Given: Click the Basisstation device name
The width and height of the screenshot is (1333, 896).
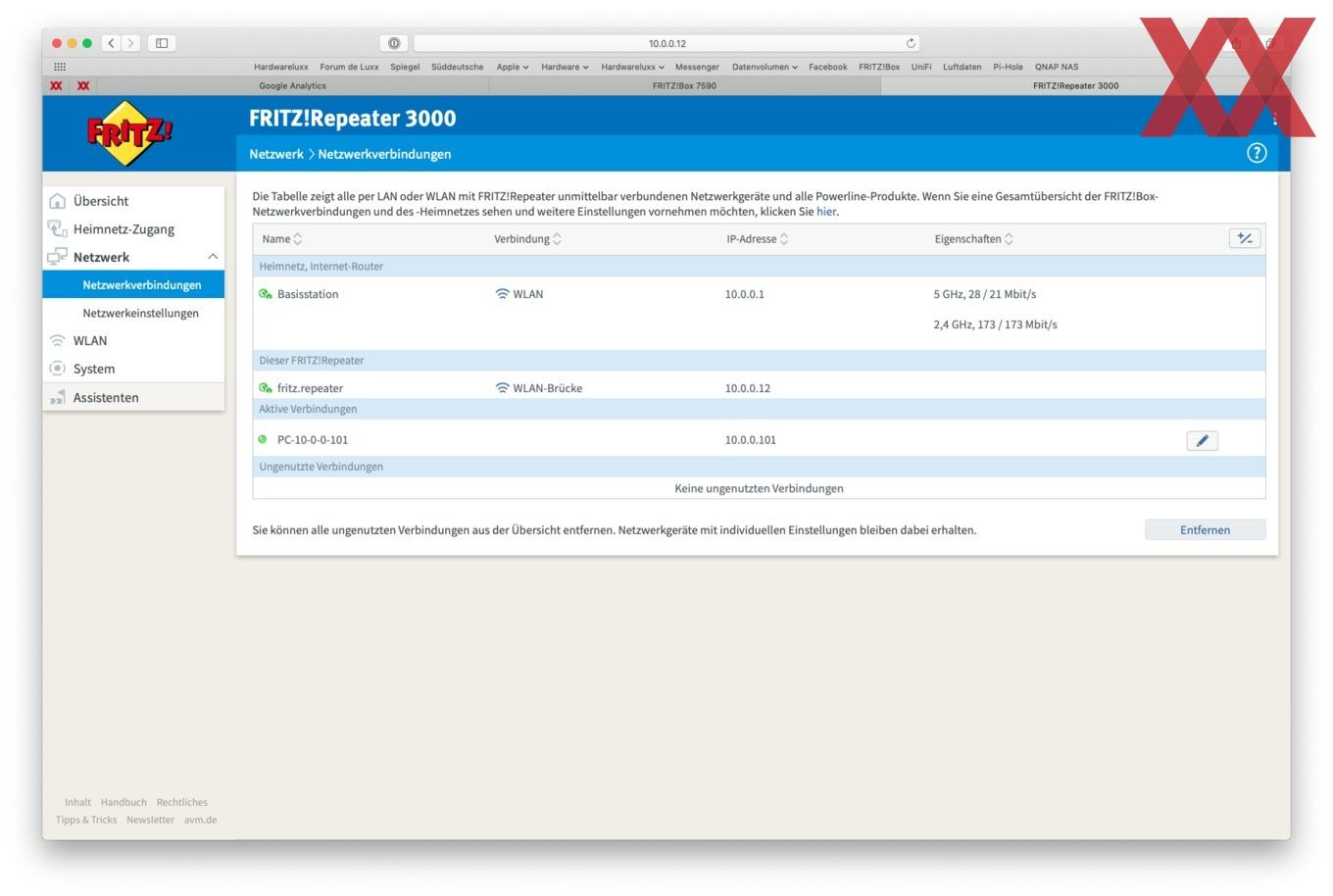Looking at the screenshot, I should pyautogui.click(x=308, y=294).
